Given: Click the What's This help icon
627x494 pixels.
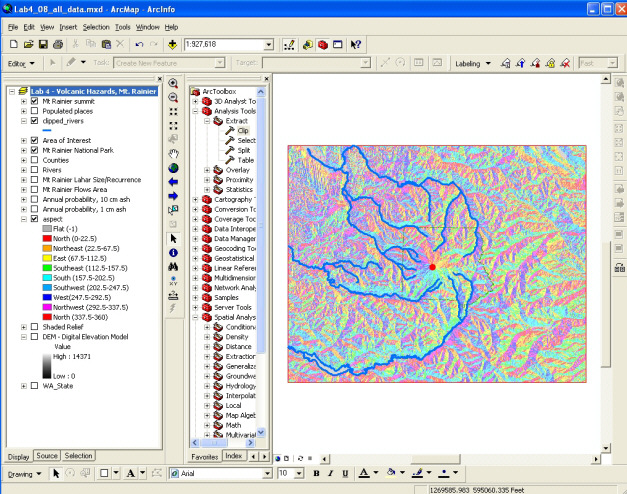Looking at the screenshot, I should tap(355, 44).
